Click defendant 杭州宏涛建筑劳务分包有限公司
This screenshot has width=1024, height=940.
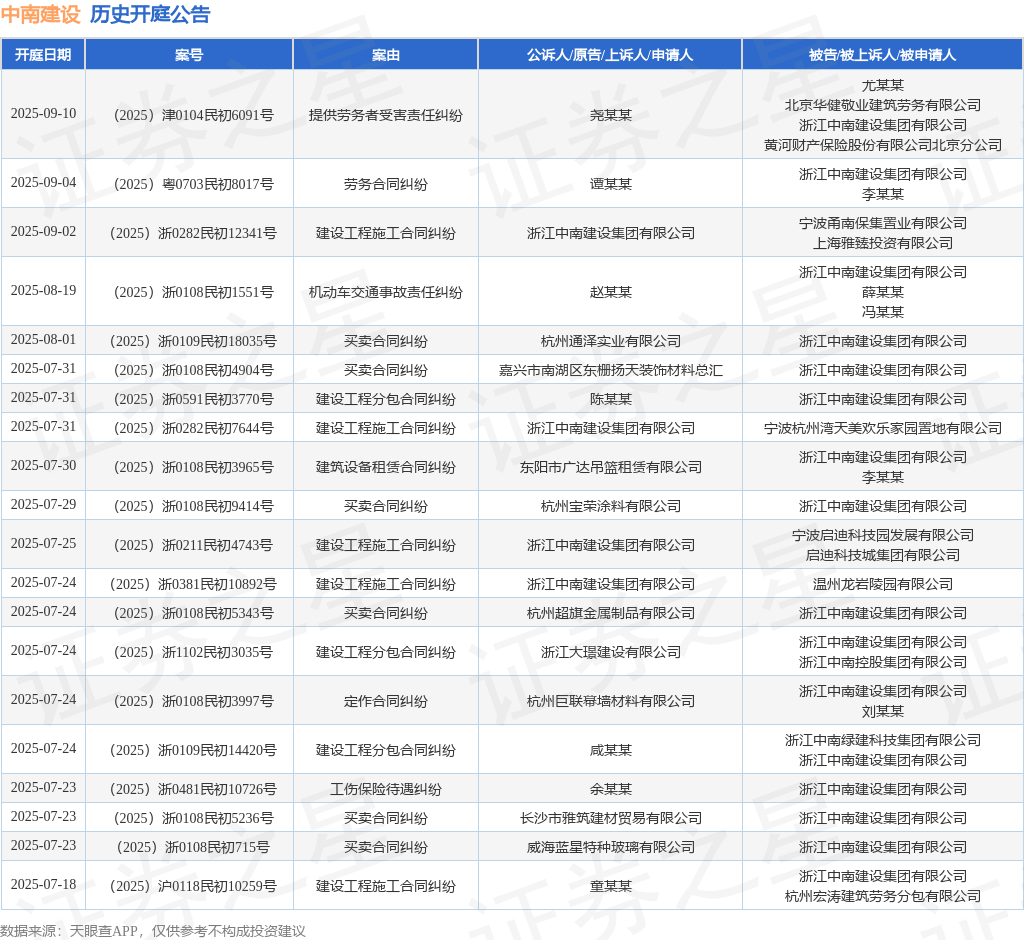click(882, 896)
